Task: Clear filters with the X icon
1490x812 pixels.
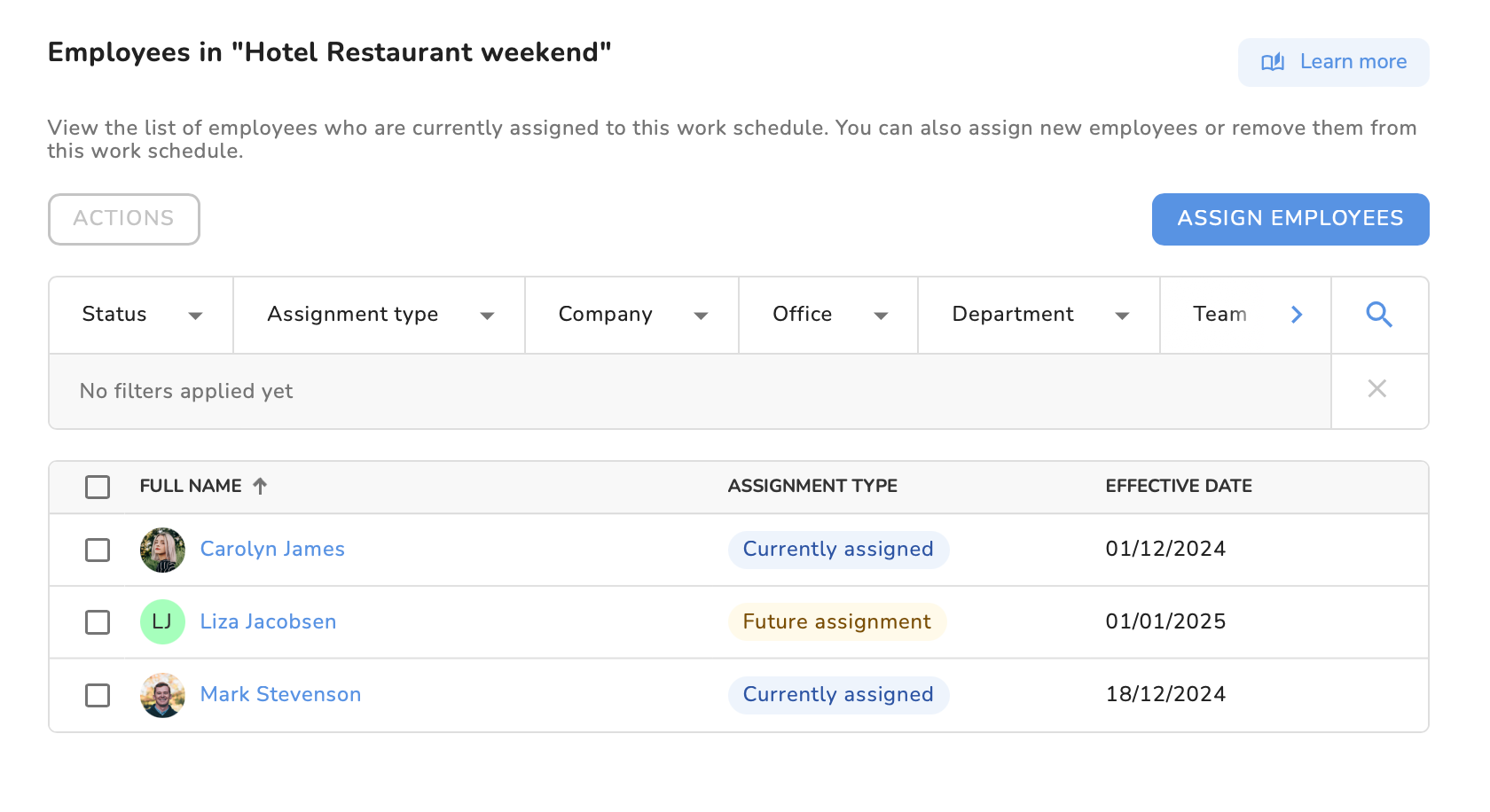Action: (1376, 388)
